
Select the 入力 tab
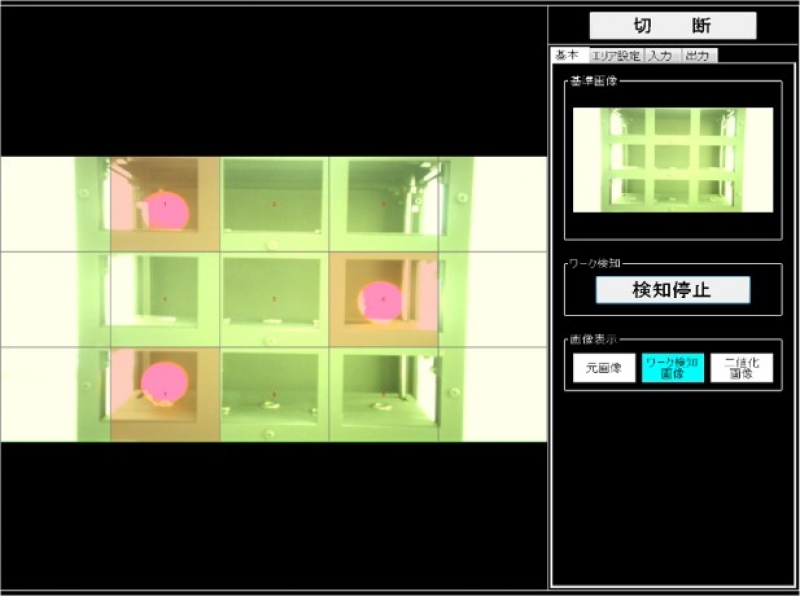(x=662, y=56)
